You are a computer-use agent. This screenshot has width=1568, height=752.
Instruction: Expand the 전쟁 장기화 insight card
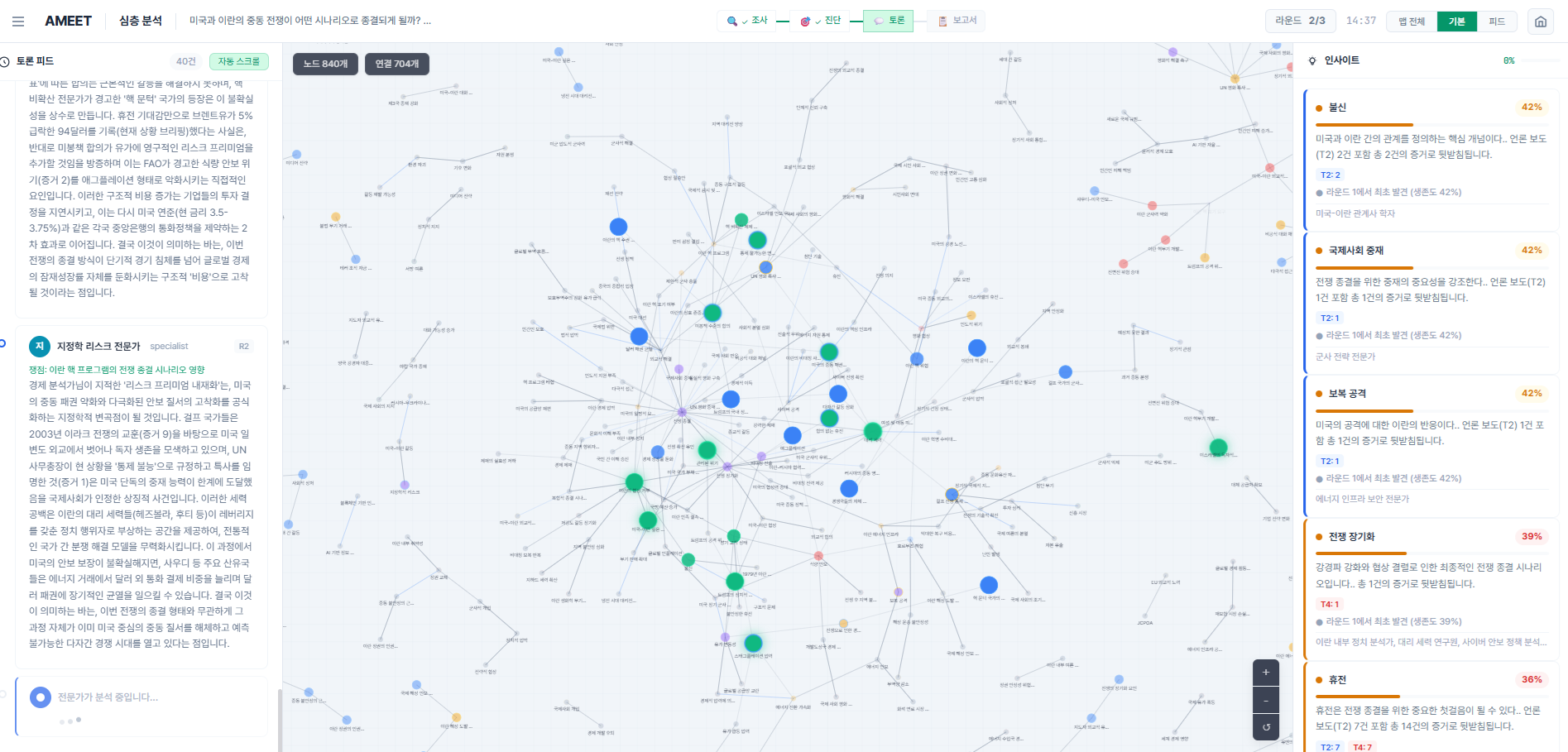click(1351, 537)
